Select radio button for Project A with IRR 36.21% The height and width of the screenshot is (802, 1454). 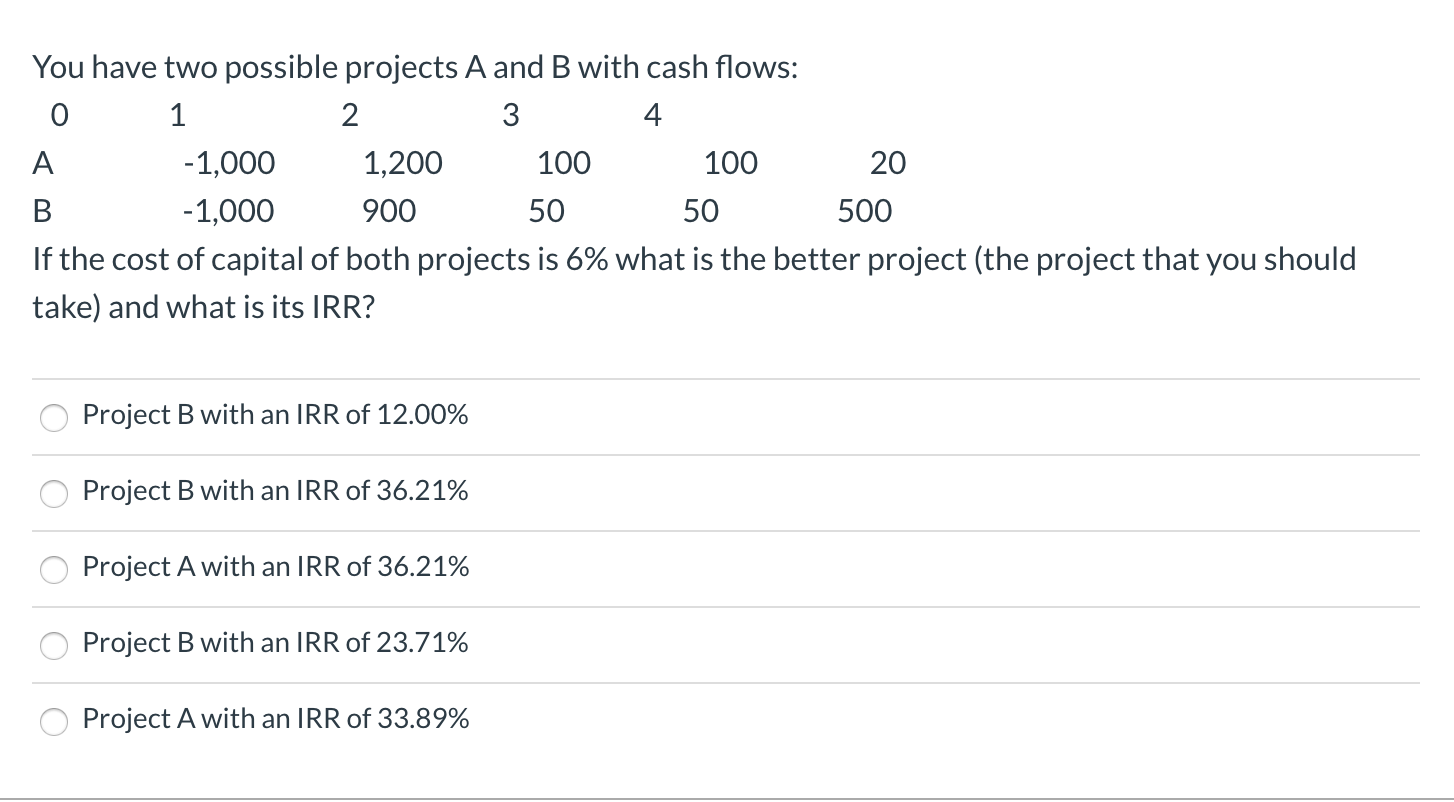(x=54, y=569)
